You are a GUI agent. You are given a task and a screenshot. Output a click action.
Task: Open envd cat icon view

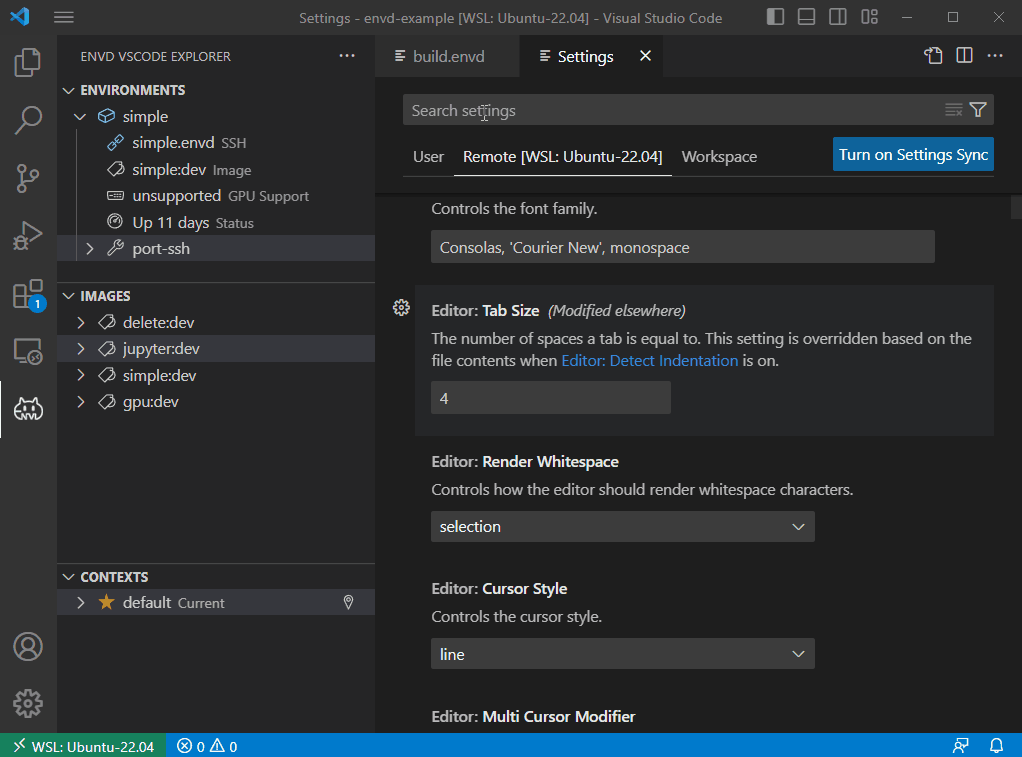[28, 409]
